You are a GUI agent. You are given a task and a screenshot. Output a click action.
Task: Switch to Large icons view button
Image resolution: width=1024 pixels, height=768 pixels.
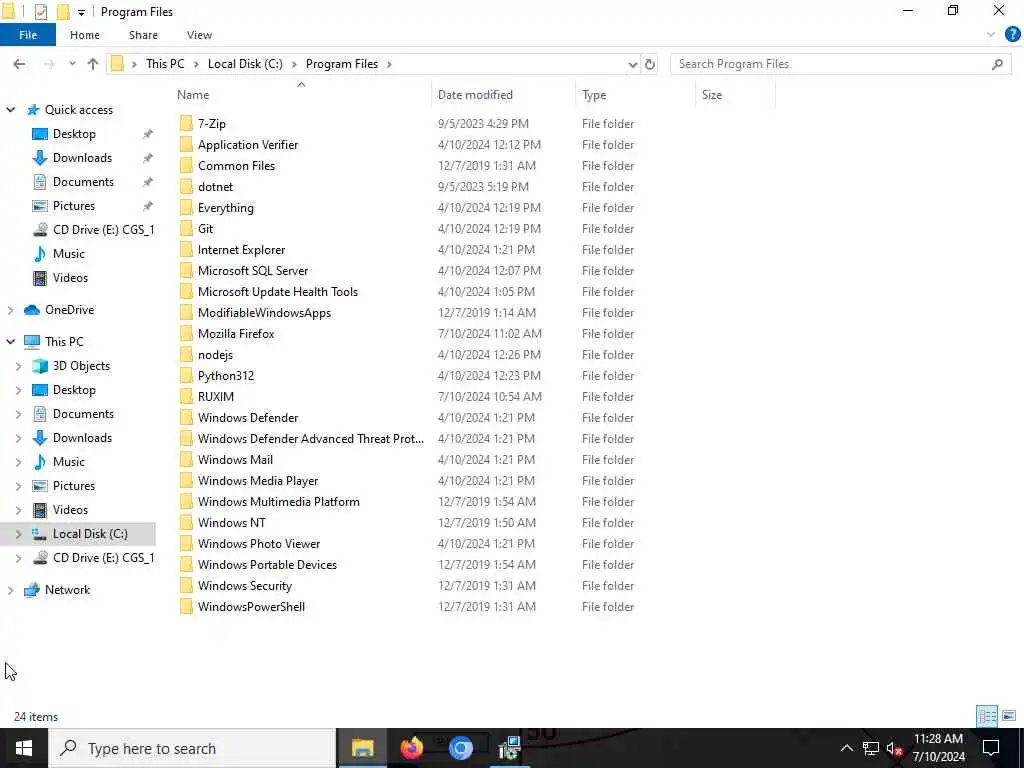(x=1009, y=716)
